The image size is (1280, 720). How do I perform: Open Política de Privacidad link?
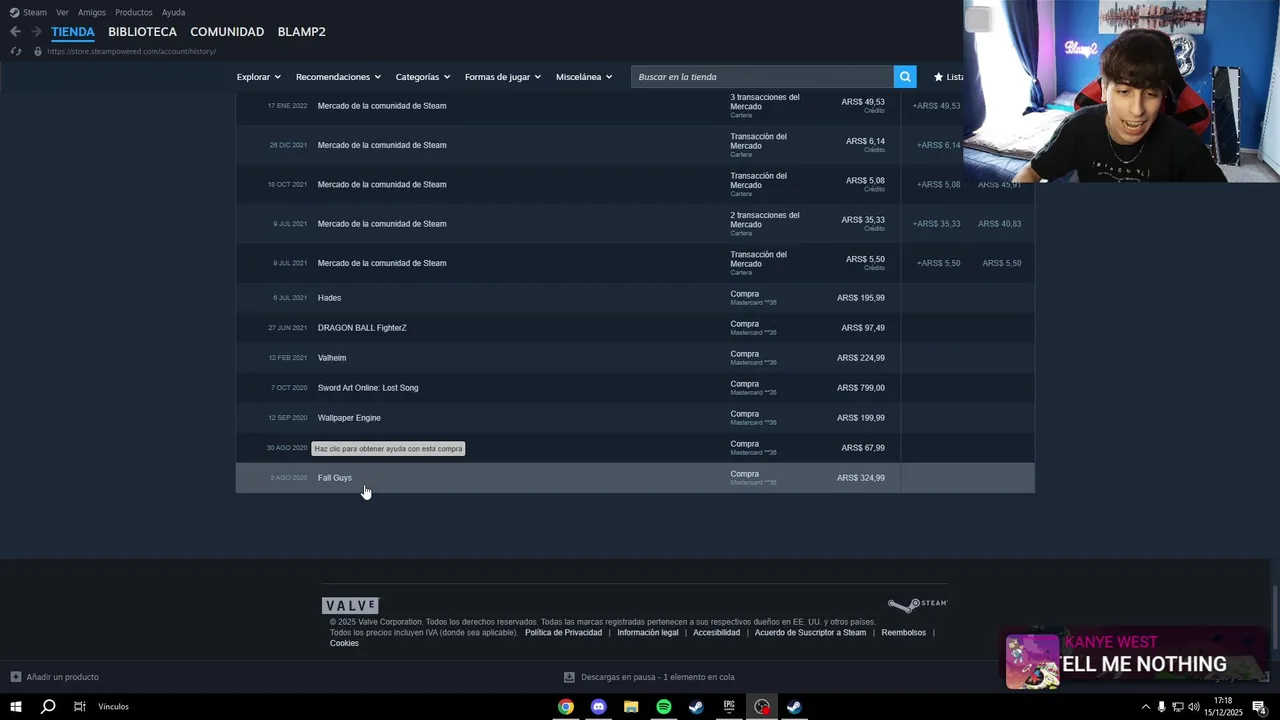[x=563, y=633]
